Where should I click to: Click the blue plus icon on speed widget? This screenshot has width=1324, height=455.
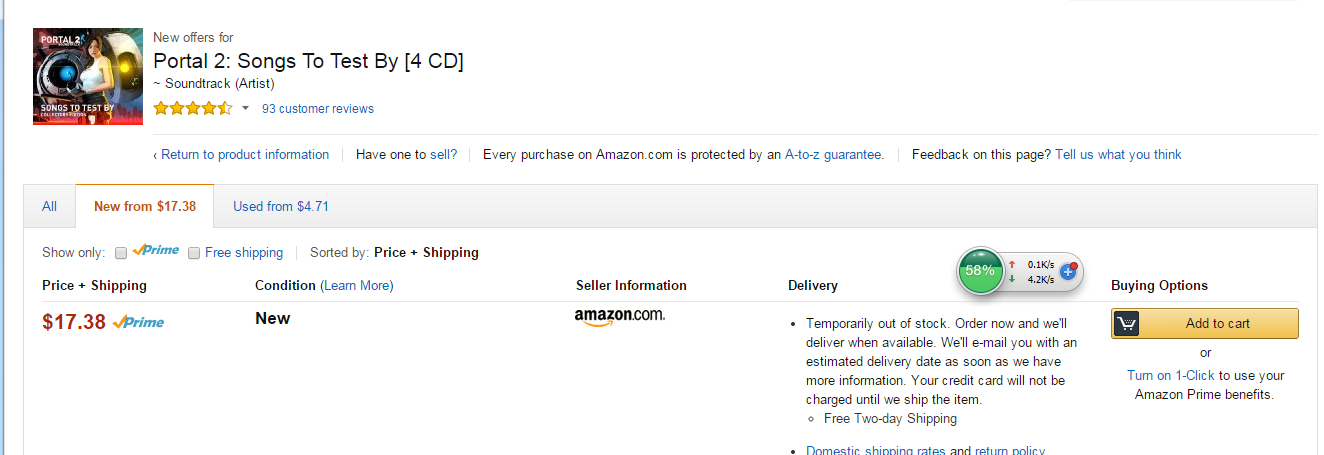click(1068, 271)
